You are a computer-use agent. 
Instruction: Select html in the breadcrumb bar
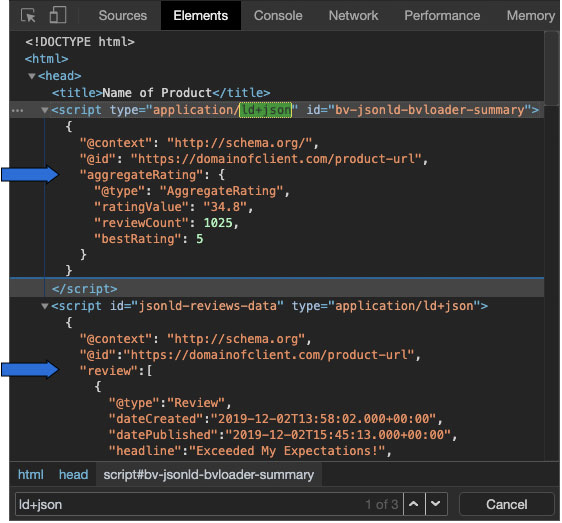click(31, 475)
